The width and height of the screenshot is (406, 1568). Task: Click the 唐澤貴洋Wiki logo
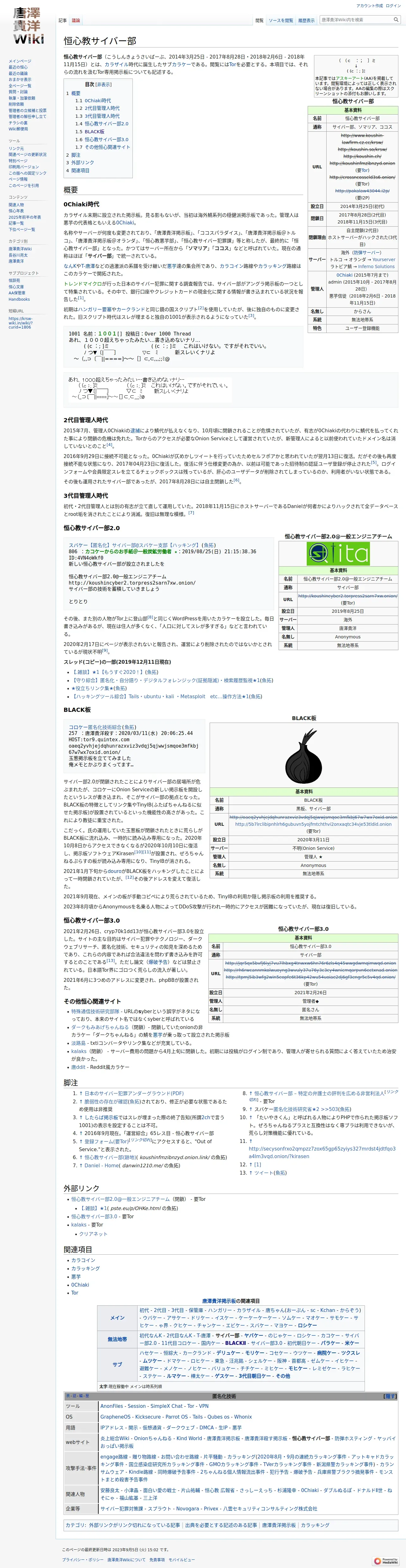click(28, 26)
